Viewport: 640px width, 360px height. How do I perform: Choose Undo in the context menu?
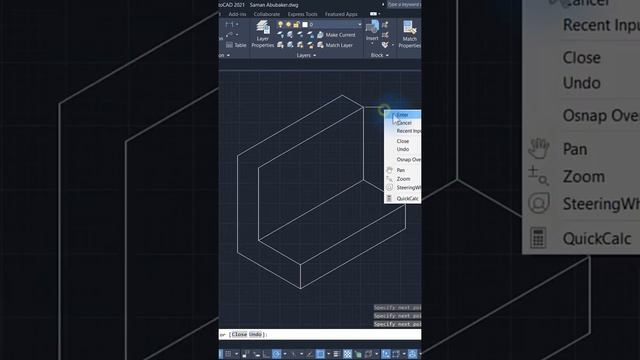pos(403,149)
